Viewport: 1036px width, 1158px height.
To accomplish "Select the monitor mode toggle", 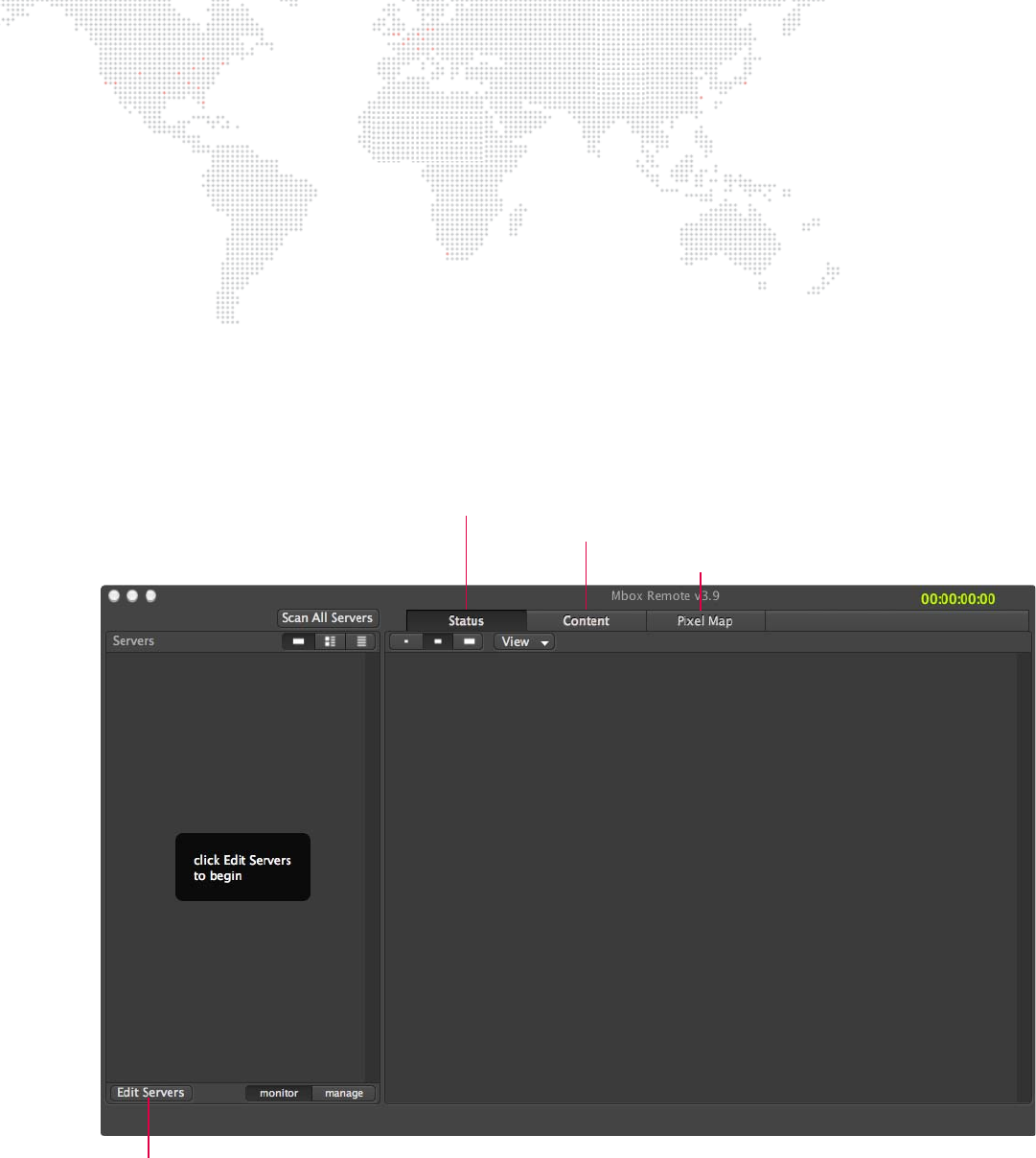I will click(x=279, y=1093).
